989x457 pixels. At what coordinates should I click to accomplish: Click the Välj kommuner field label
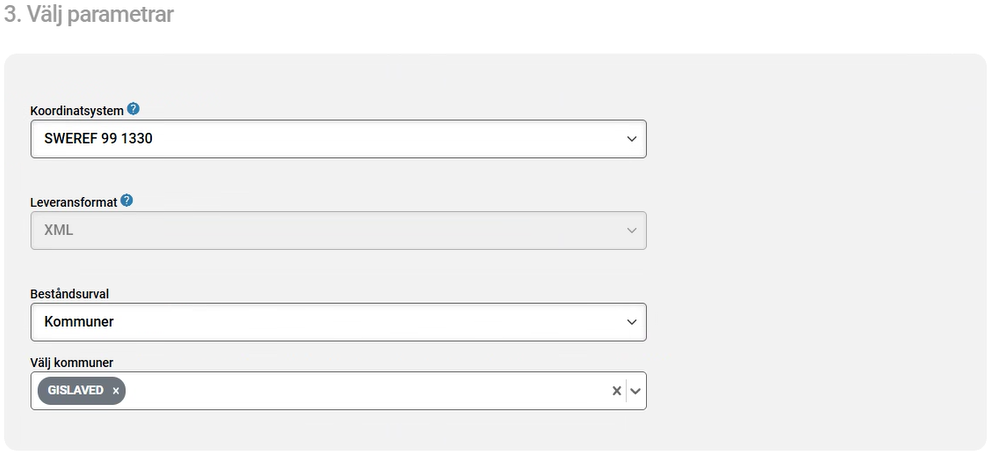[x=71, y=361]
